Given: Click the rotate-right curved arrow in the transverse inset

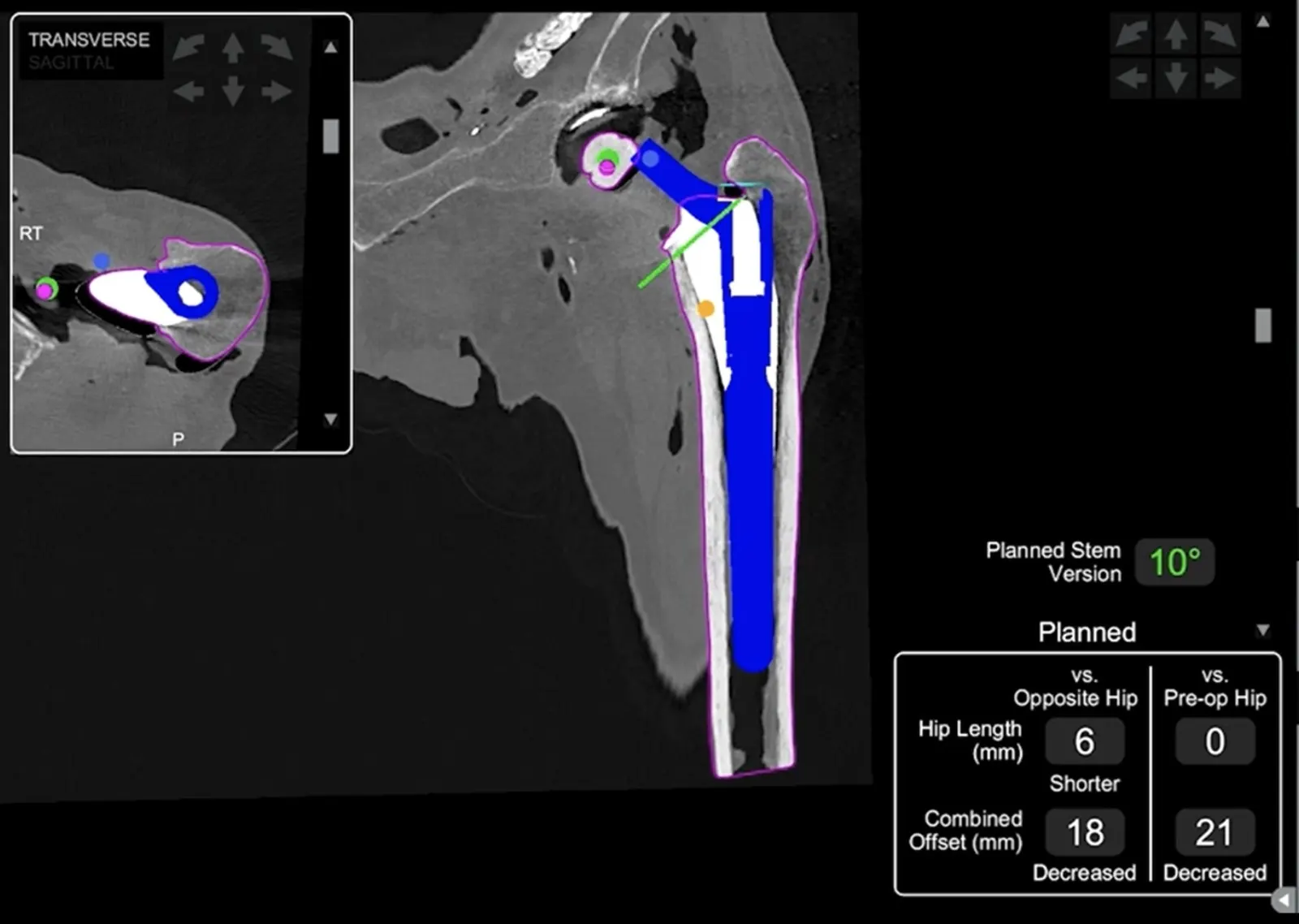Looking at the screenshot, I should click(277, 47).
